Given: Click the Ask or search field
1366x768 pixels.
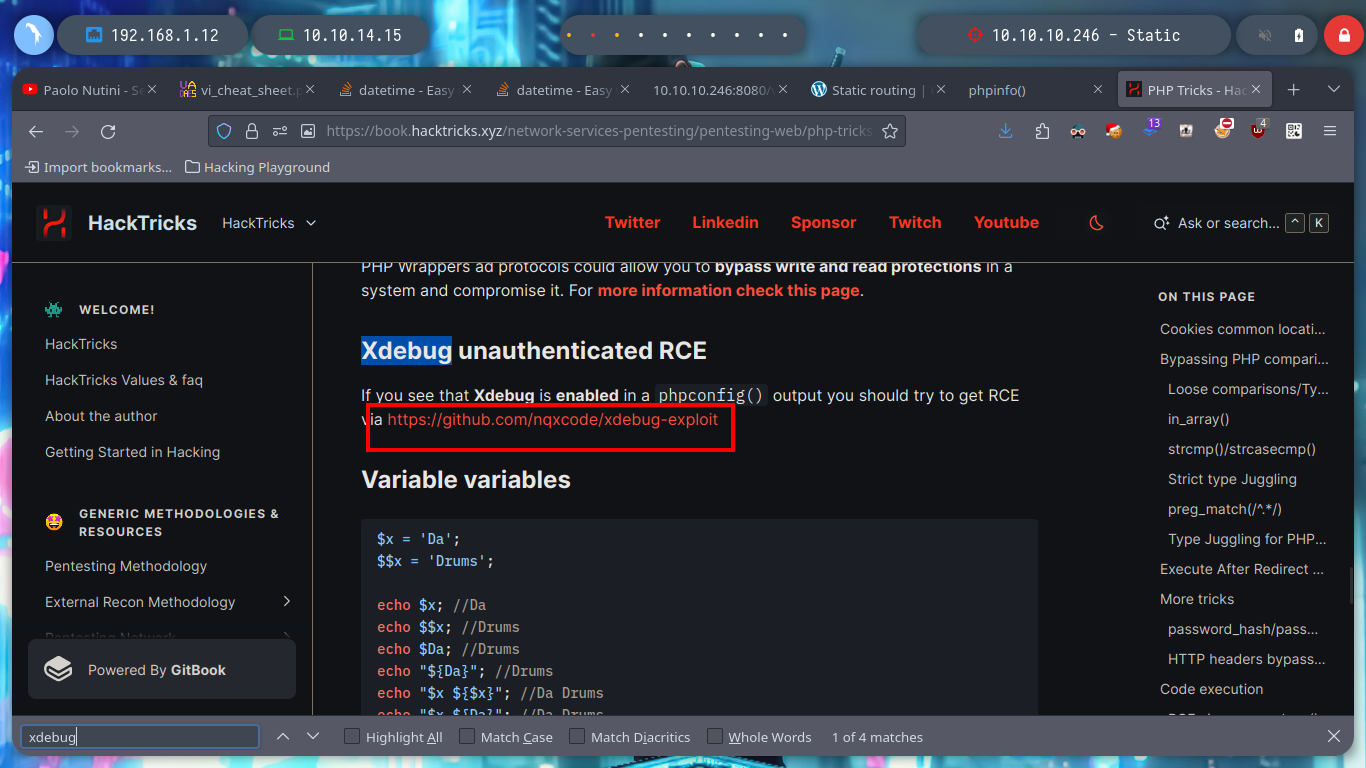Looking at the screenshot, I should pos(1240,223).
